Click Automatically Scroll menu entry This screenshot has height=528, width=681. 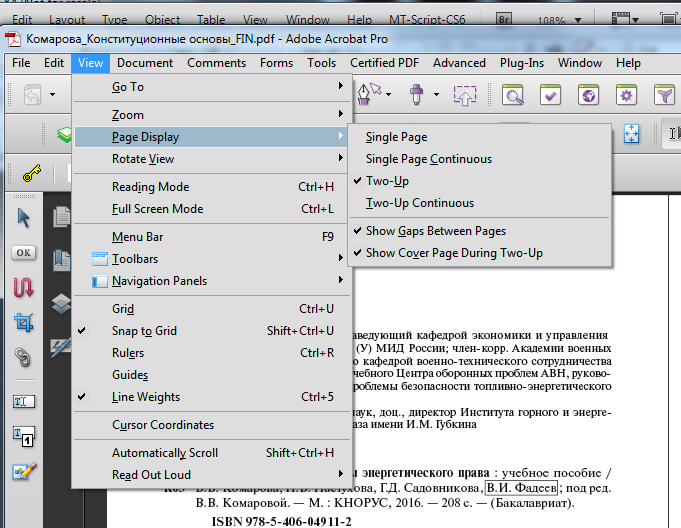(x=212, y=453)
